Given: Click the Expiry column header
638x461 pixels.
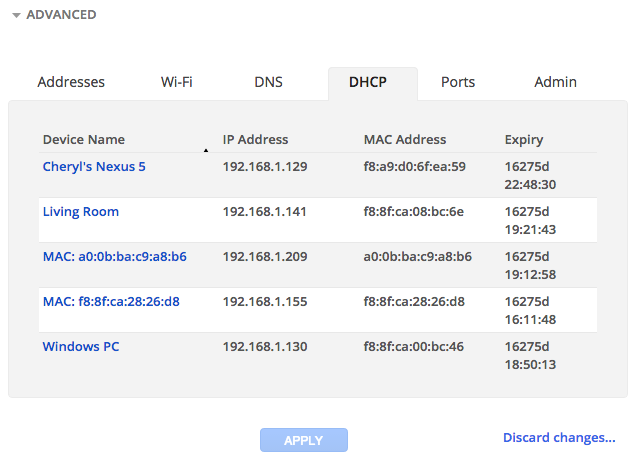Looking at the screenshot, I should (524, 140).
